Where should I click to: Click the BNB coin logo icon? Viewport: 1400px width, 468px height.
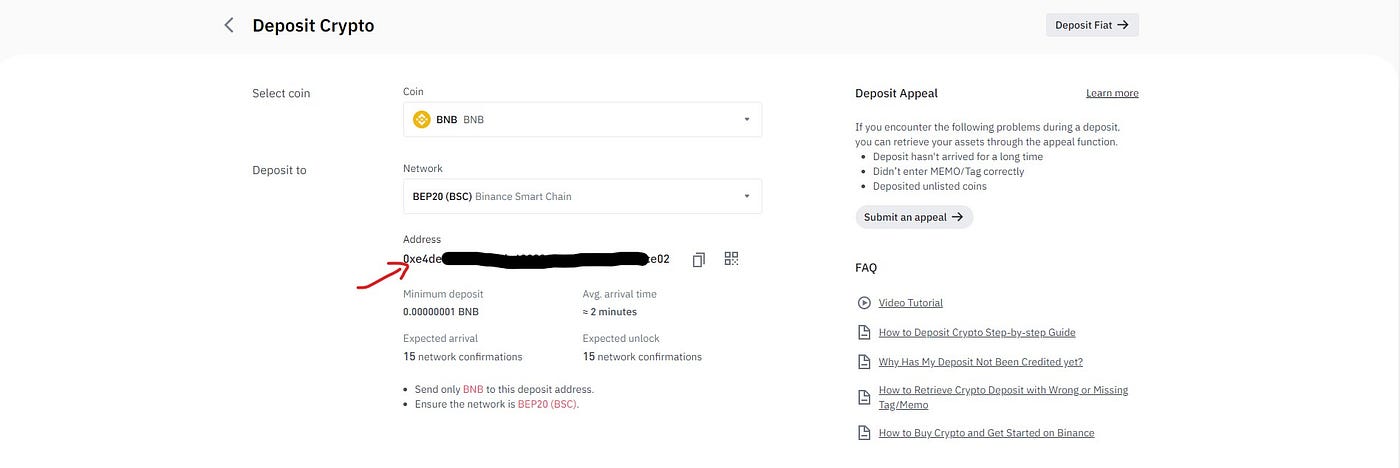coord(422,119)
